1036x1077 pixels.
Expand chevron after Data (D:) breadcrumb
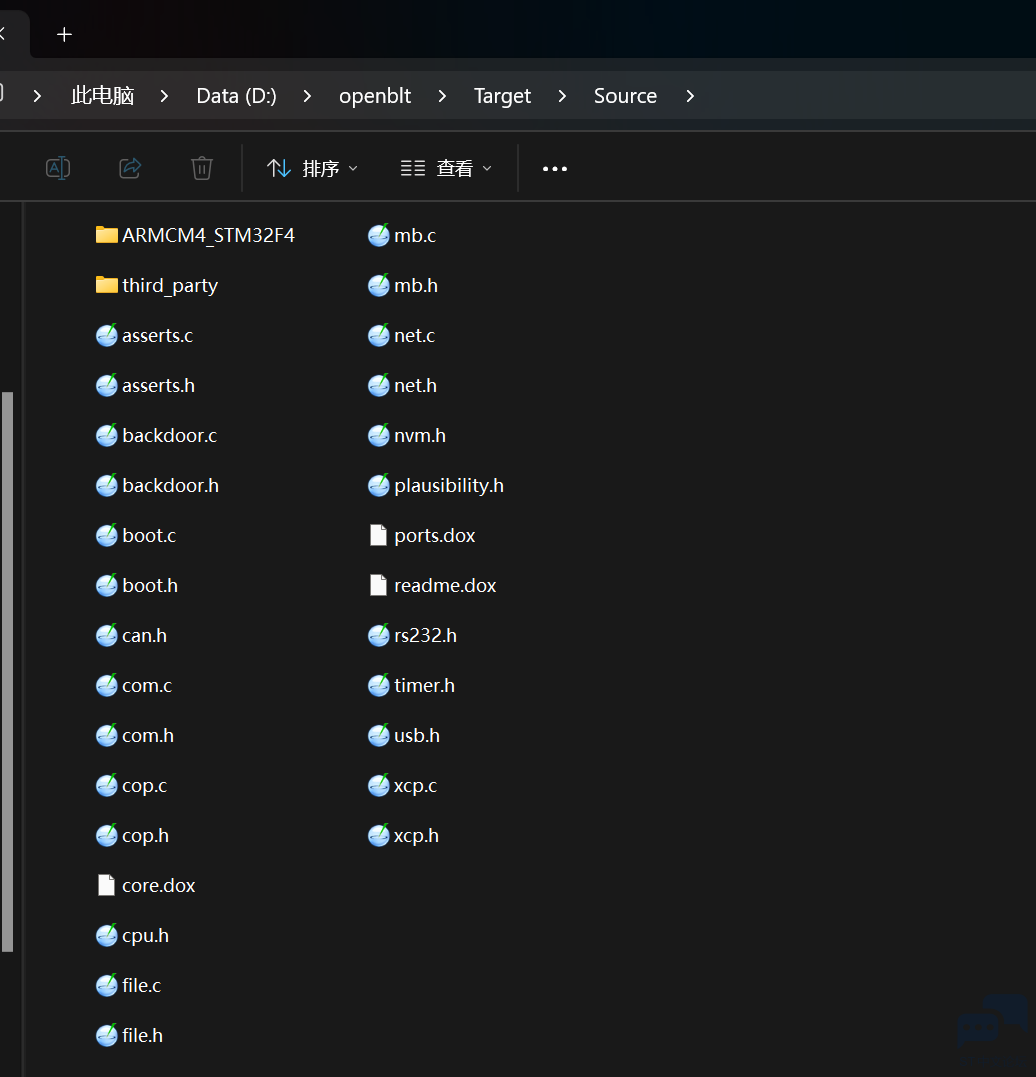[307, 96]
